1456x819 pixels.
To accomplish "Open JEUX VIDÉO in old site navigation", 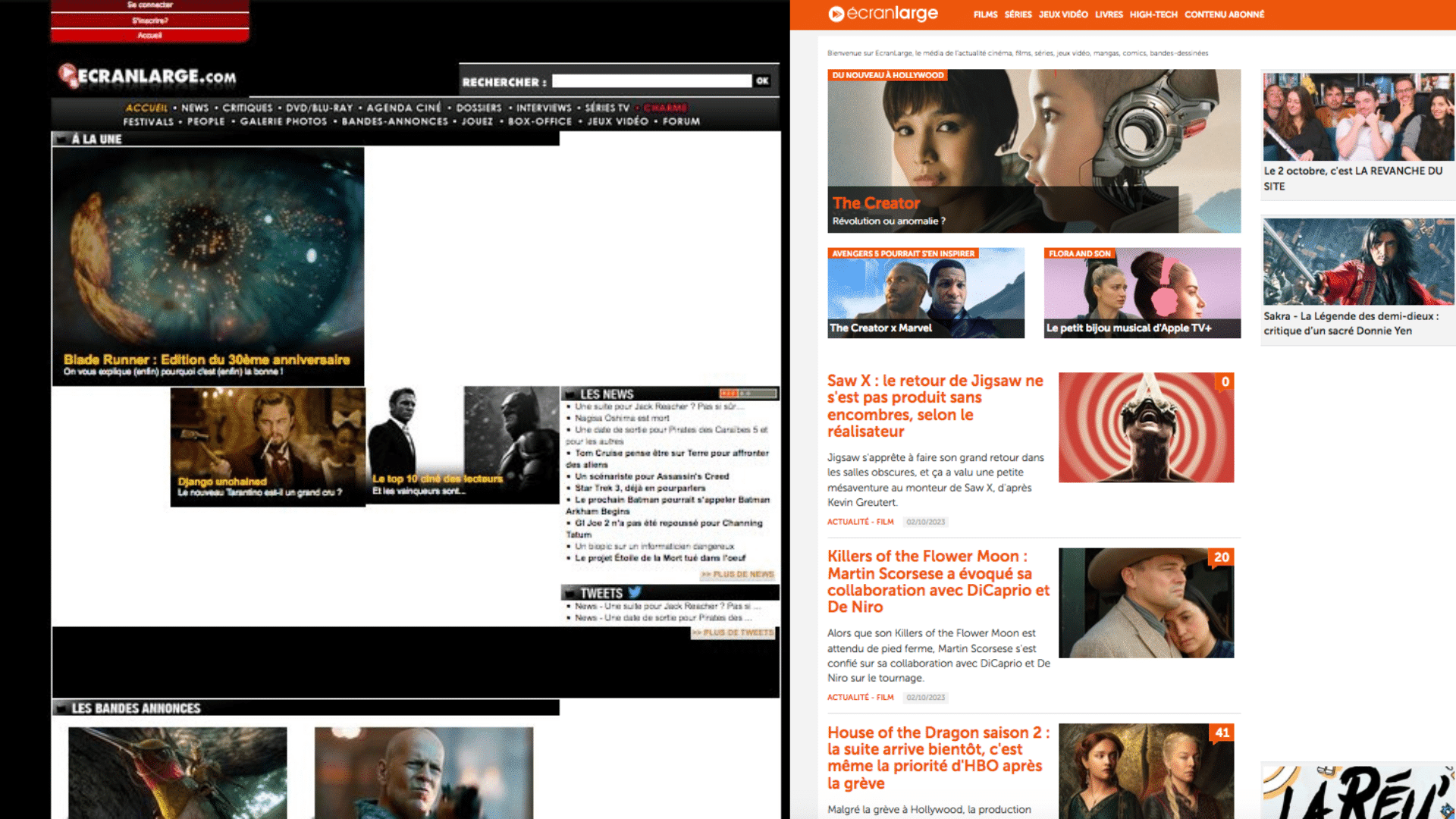I will [618, 121].
